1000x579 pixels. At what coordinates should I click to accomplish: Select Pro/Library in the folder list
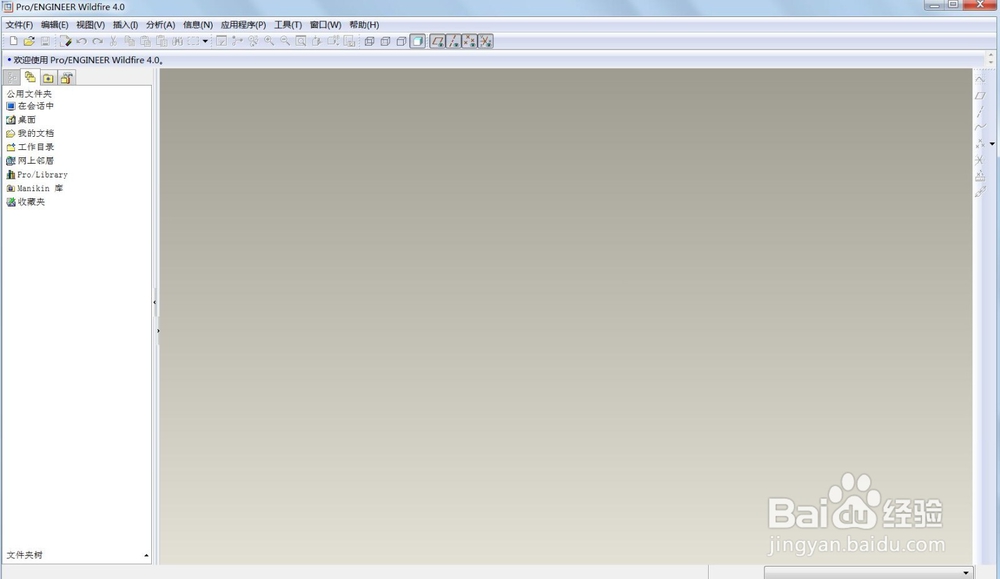click(36, 174)
